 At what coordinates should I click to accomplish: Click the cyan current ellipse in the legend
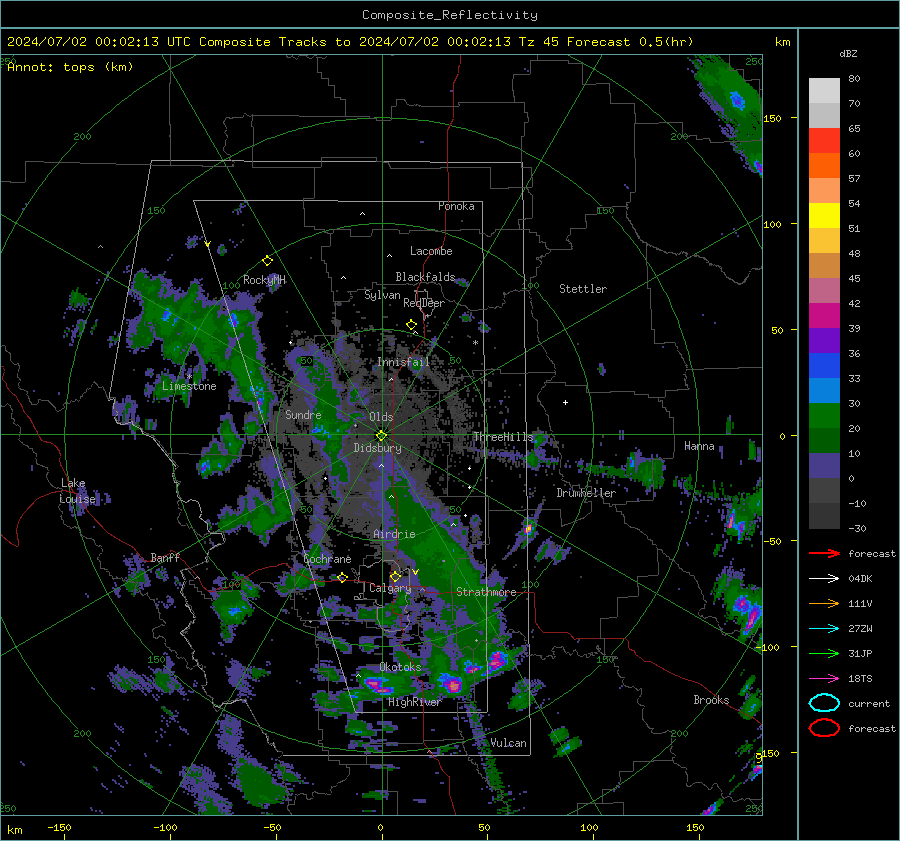[824, 703]
